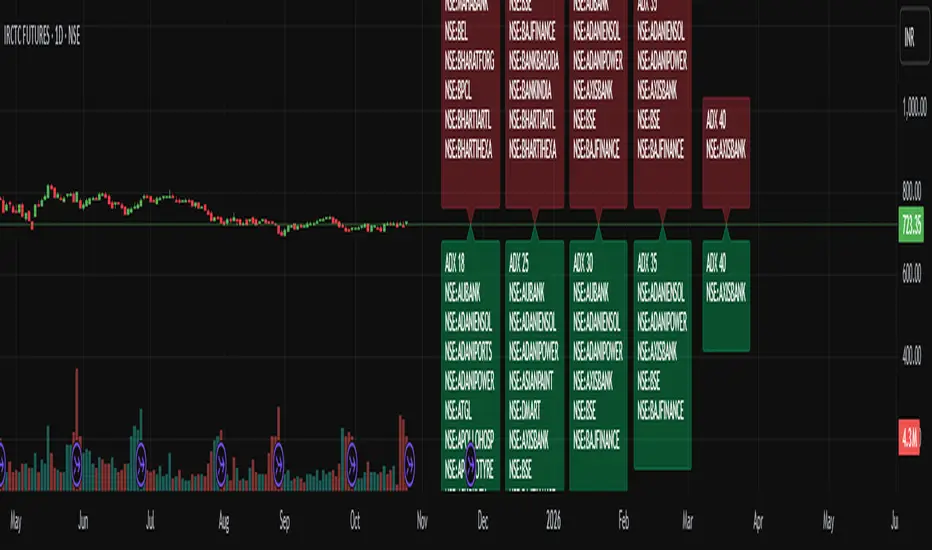Select the purple event marker inside the ADX 18 box

(x=470, y=463)
